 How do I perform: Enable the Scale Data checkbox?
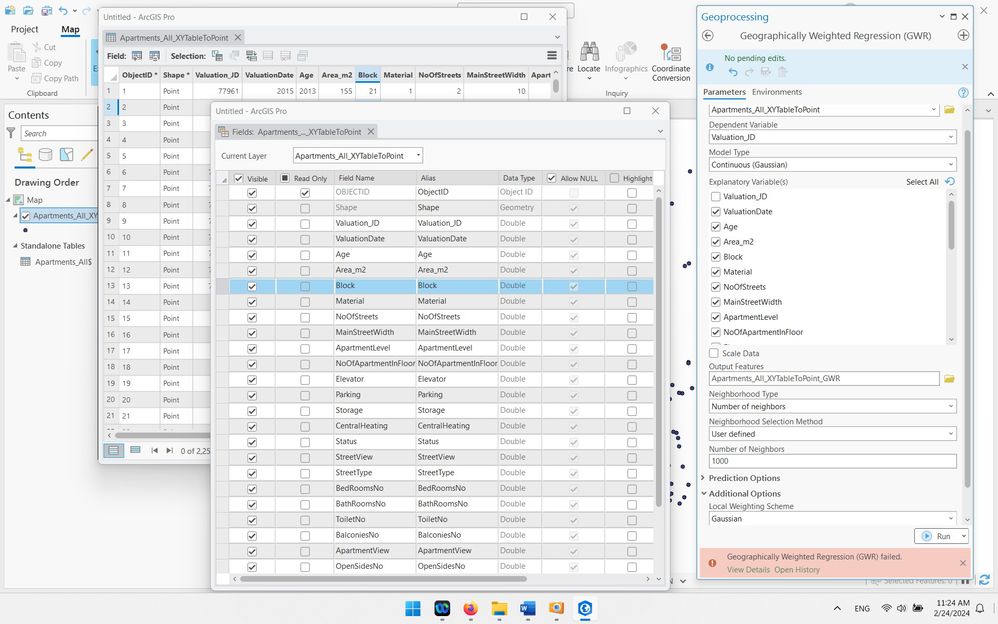pyautogui.click(x=714, y=353)
